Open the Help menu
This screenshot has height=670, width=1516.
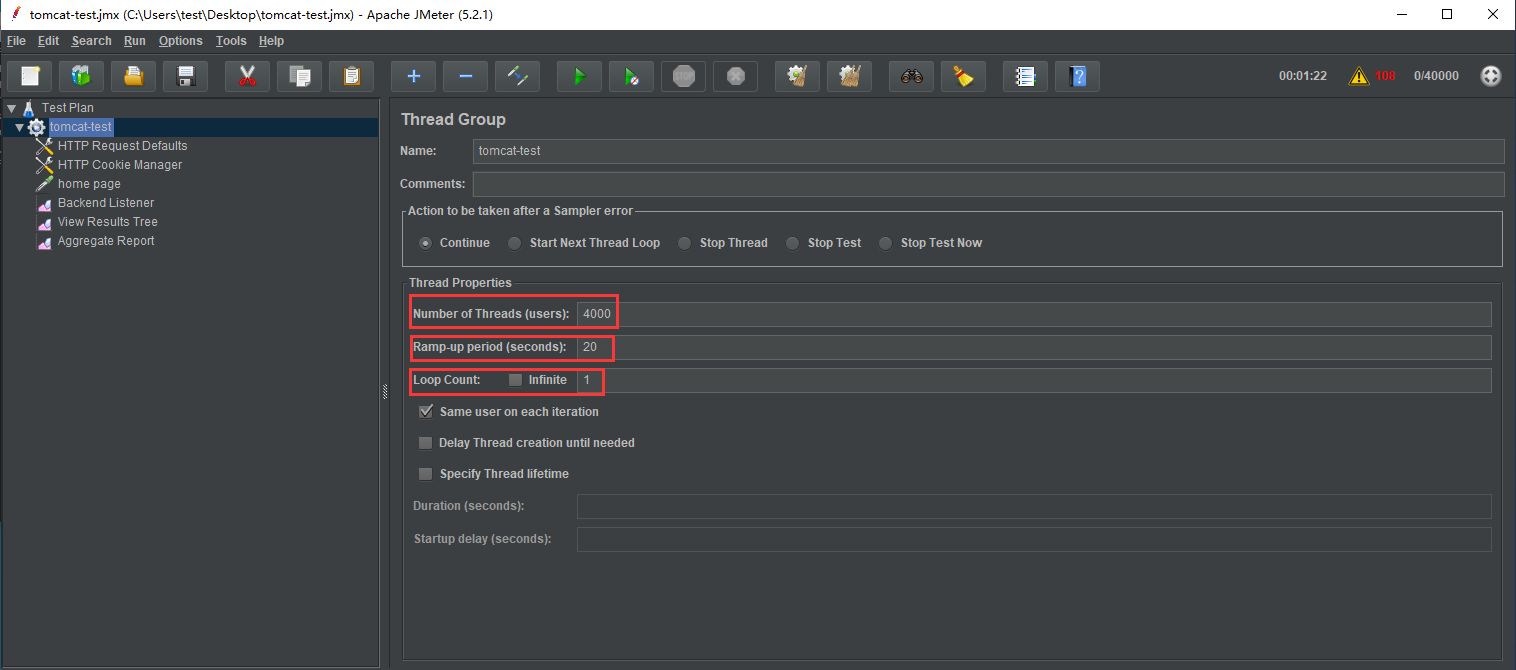(271, 41)
